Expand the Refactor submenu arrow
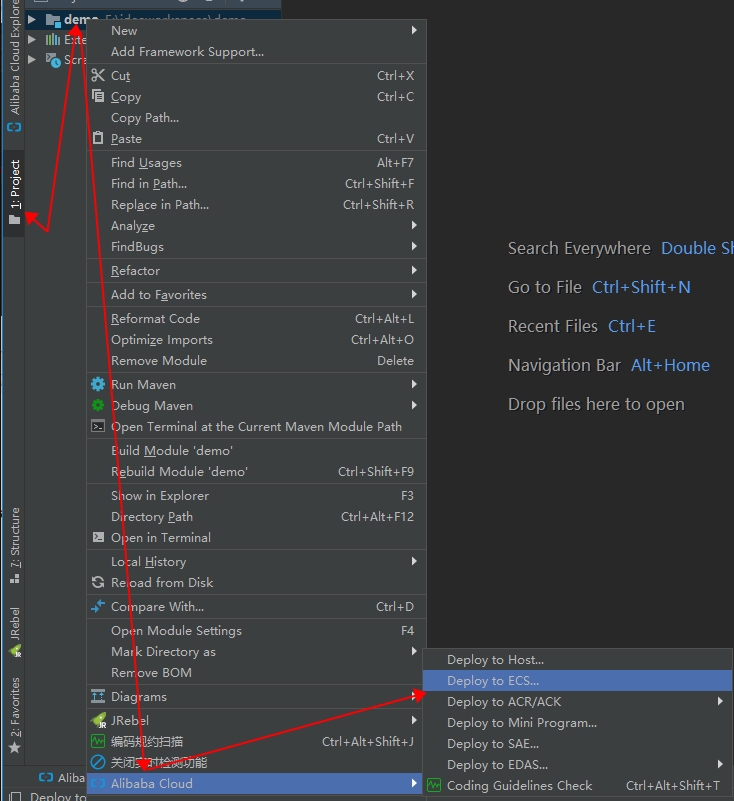This screenshot has height=801, width=734. point(414,271)
